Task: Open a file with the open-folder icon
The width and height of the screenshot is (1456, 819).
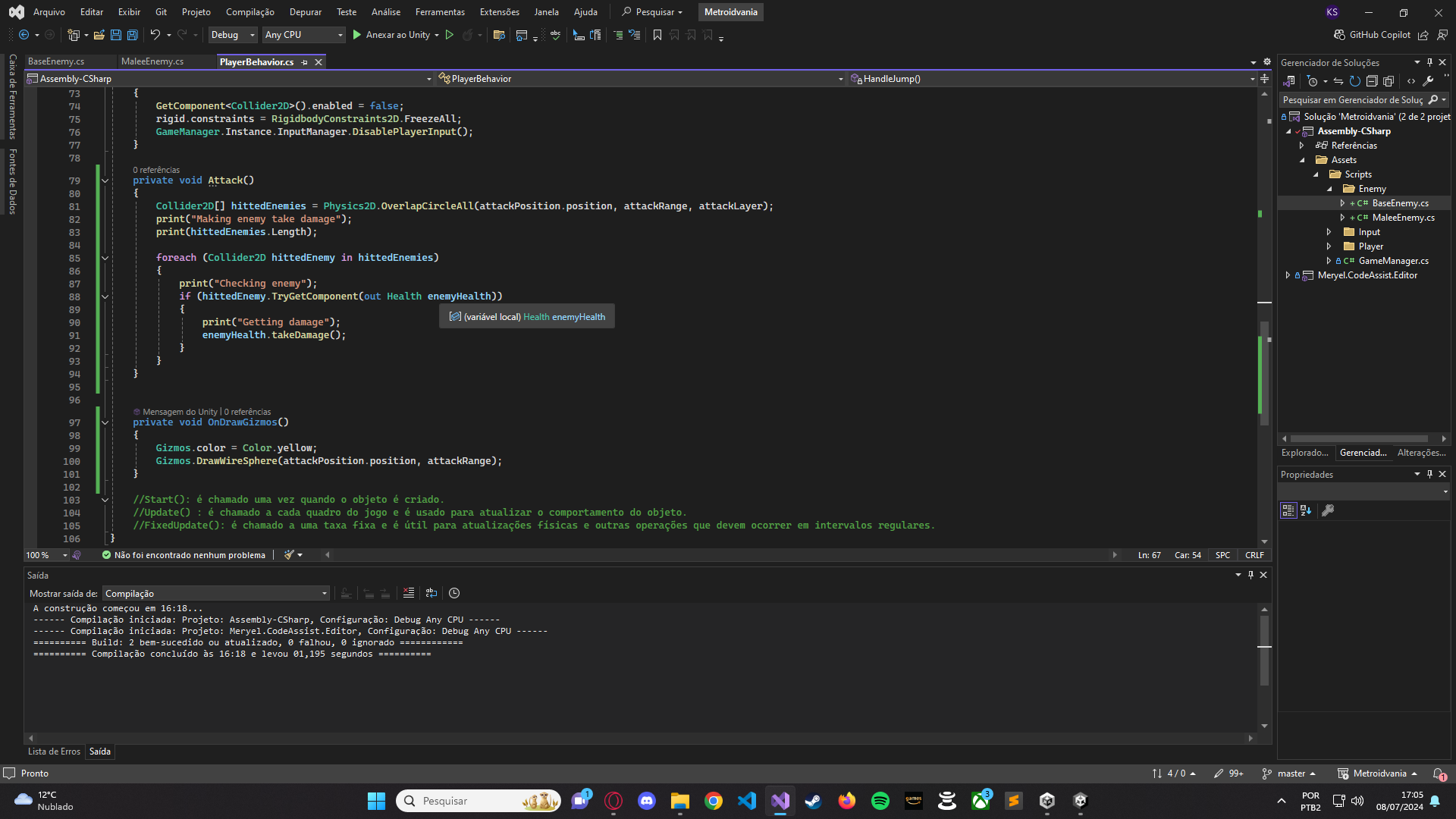Action: (99, 35)
